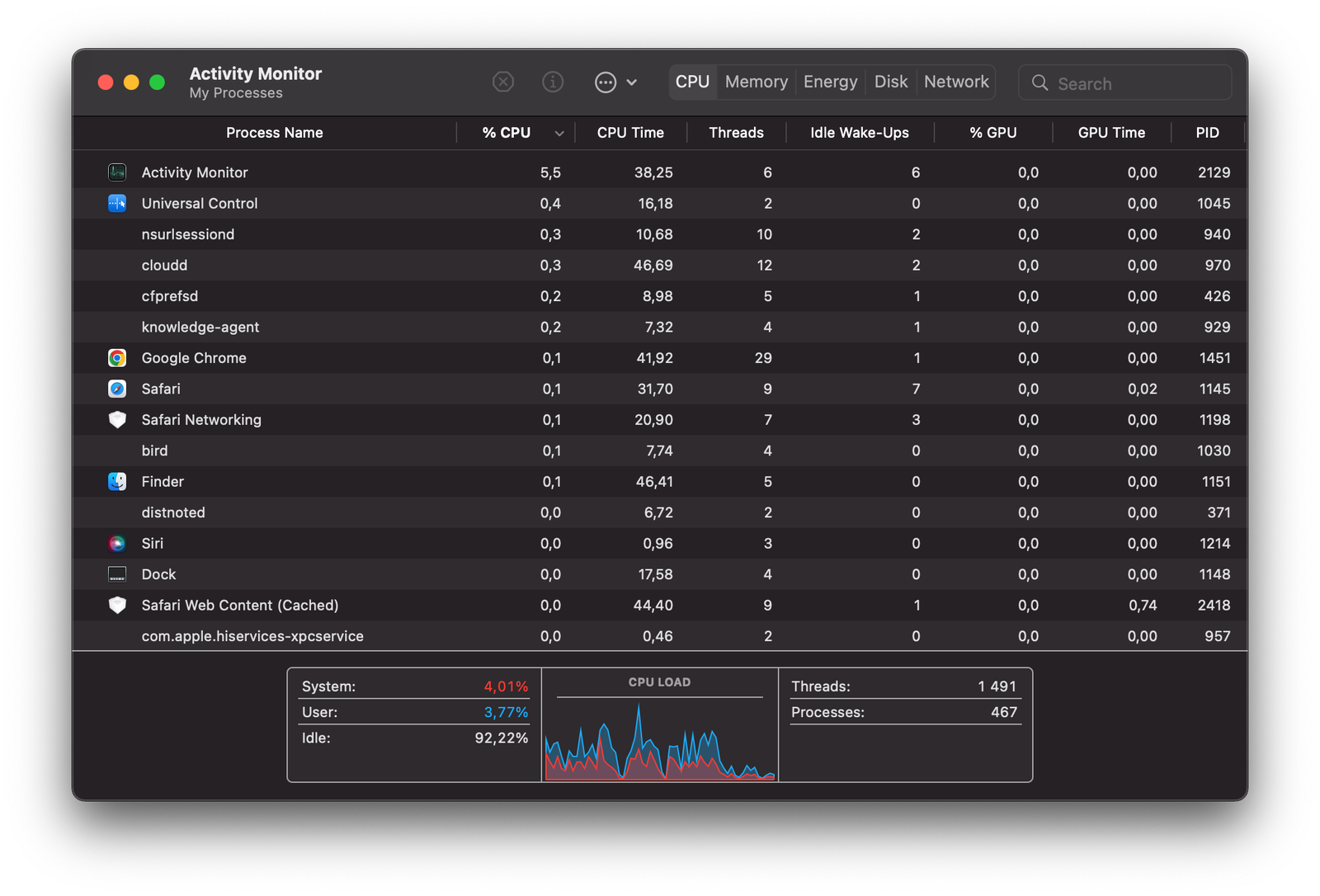Click CPU Time 46,69 in cloudd row
This screenshot has height=896, width=1320.
(653, 266)
